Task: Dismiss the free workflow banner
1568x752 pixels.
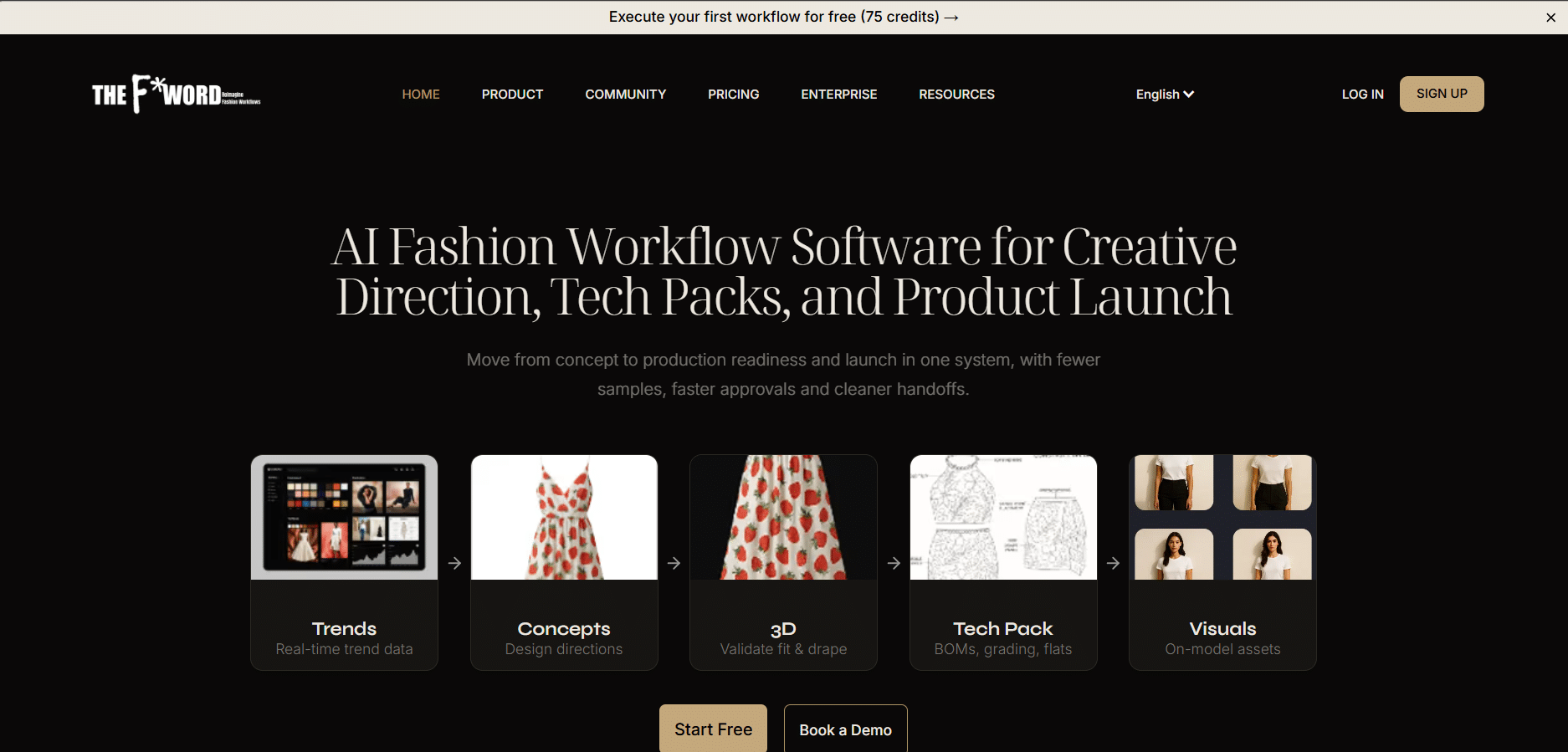Action: coord(1550,18)
